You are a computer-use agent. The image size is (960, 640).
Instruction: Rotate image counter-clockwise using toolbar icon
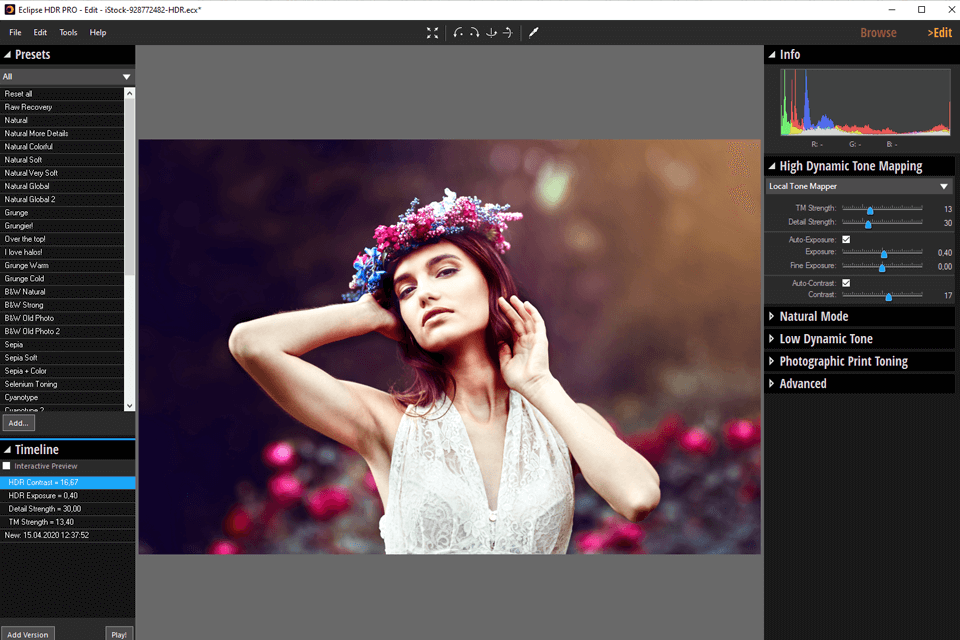[458, 33]
